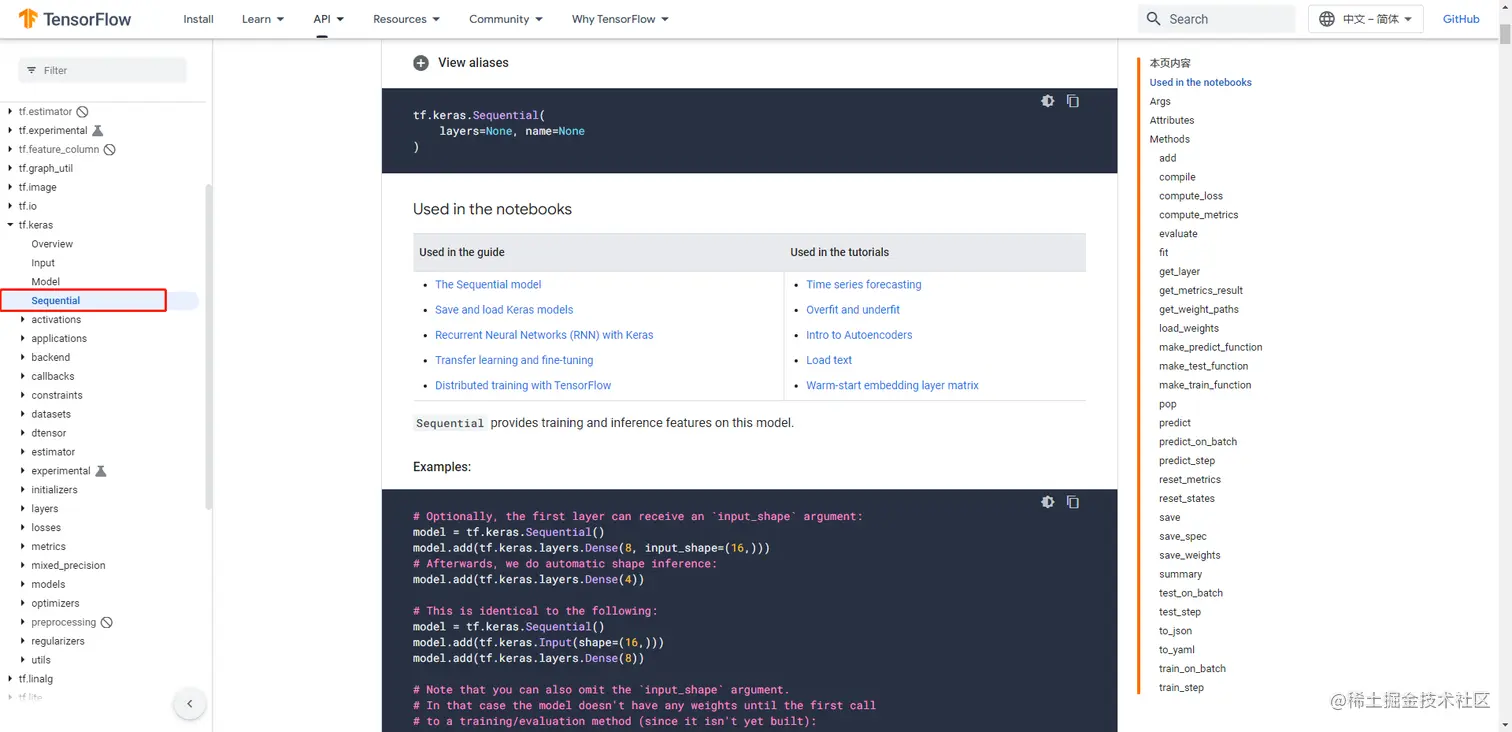
Task: Jump to train_on_batch in contents
Action: click(x=1192, y=669)
